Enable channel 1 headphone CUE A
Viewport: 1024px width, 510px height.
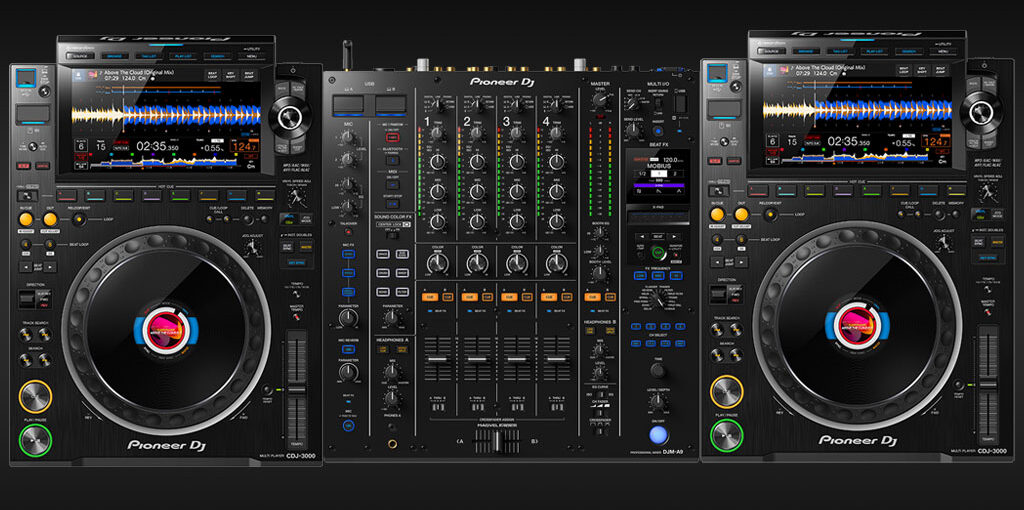pyautogui.click(x=429, y=296)
